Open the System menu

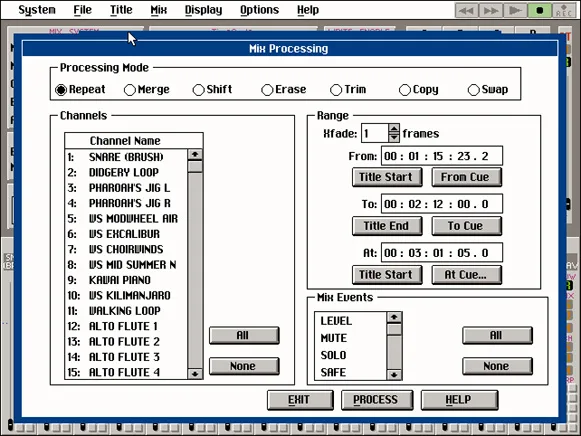37,10
